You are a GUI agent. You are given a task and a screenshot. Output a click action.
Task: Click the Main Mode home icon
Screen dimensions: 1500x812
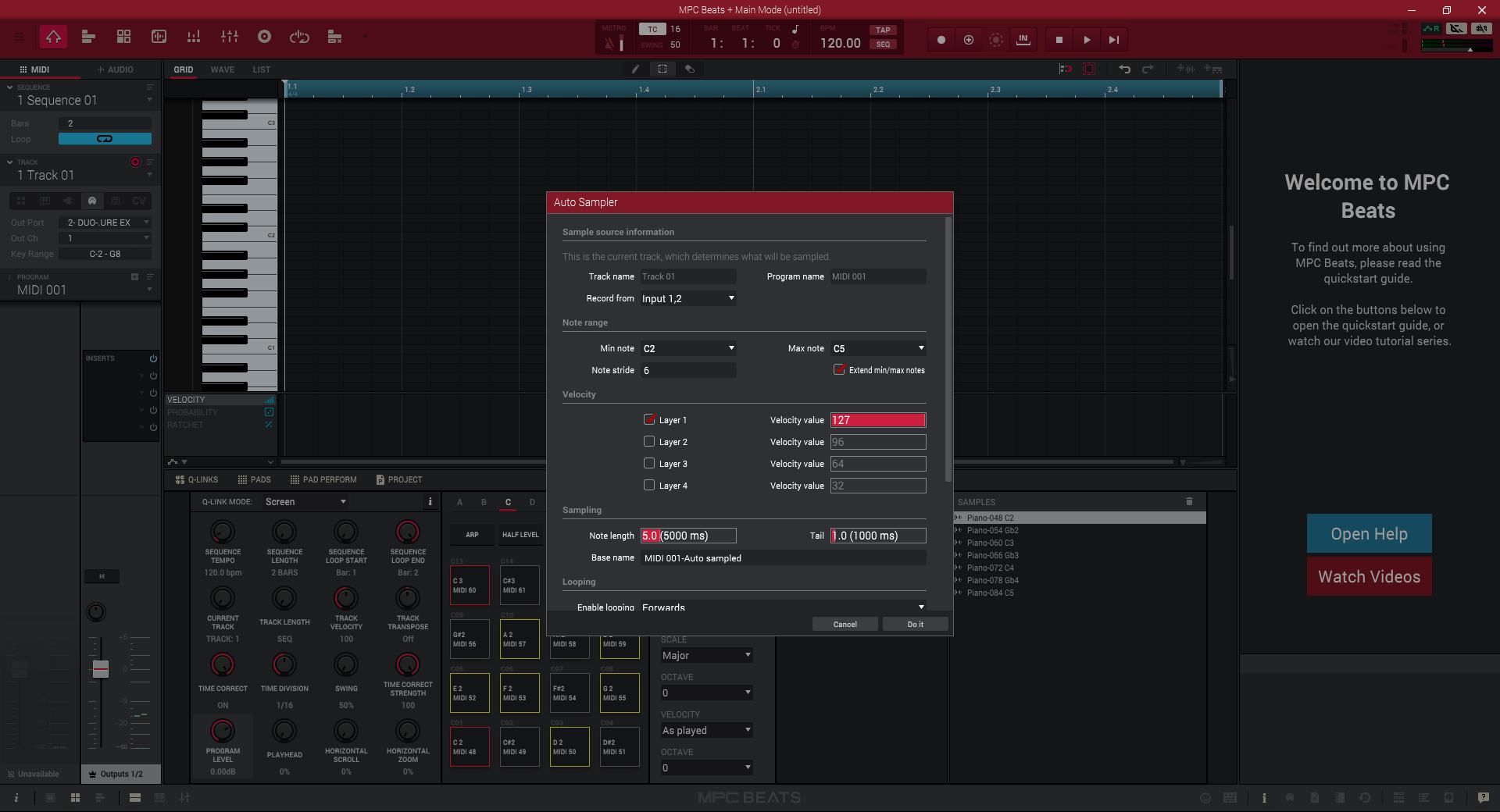[53, 37]
